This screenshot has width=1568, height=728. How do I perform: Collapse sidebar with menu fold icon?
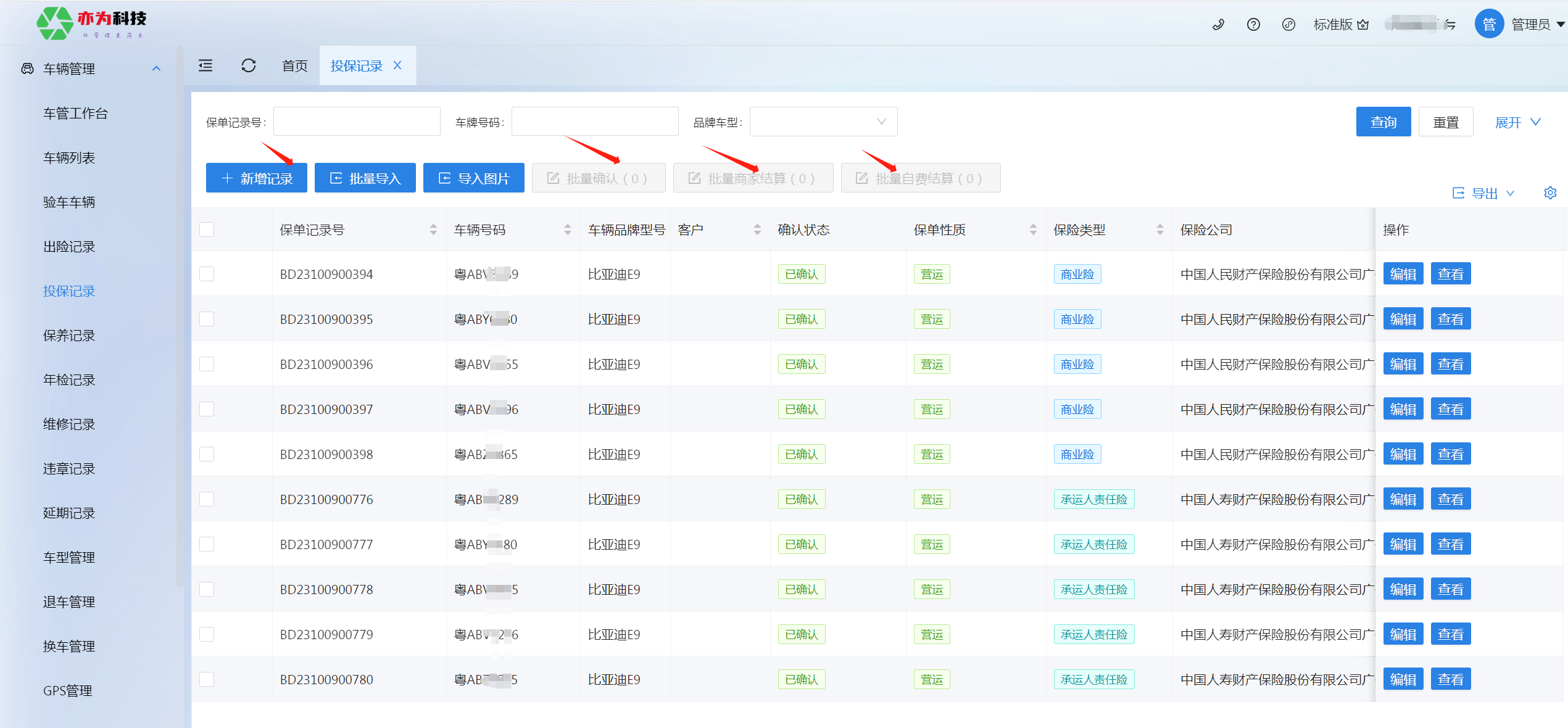click(x=205, y=65)
